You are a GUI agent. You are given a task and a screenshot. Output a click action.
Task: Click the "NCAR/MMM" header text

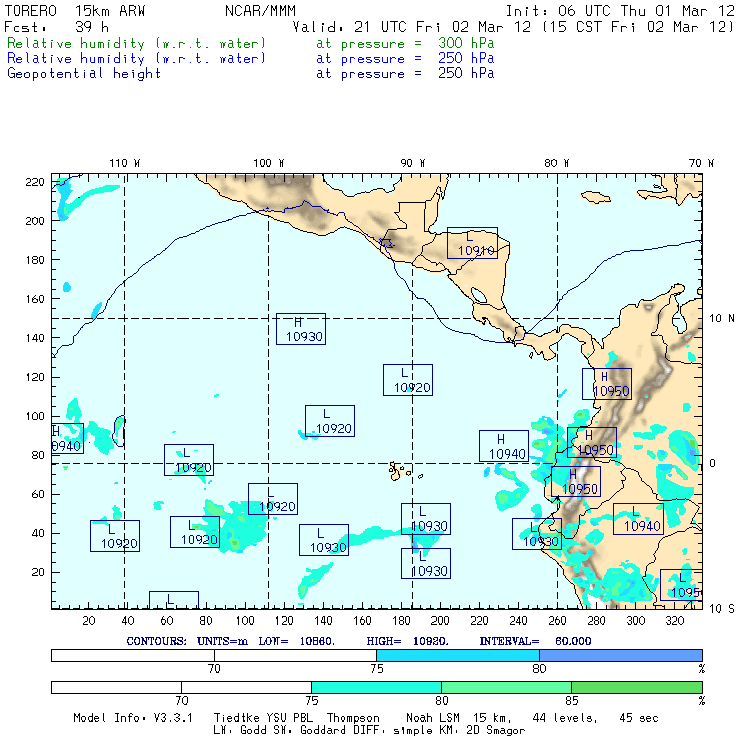pyautogui.click(x=260, y=11)
